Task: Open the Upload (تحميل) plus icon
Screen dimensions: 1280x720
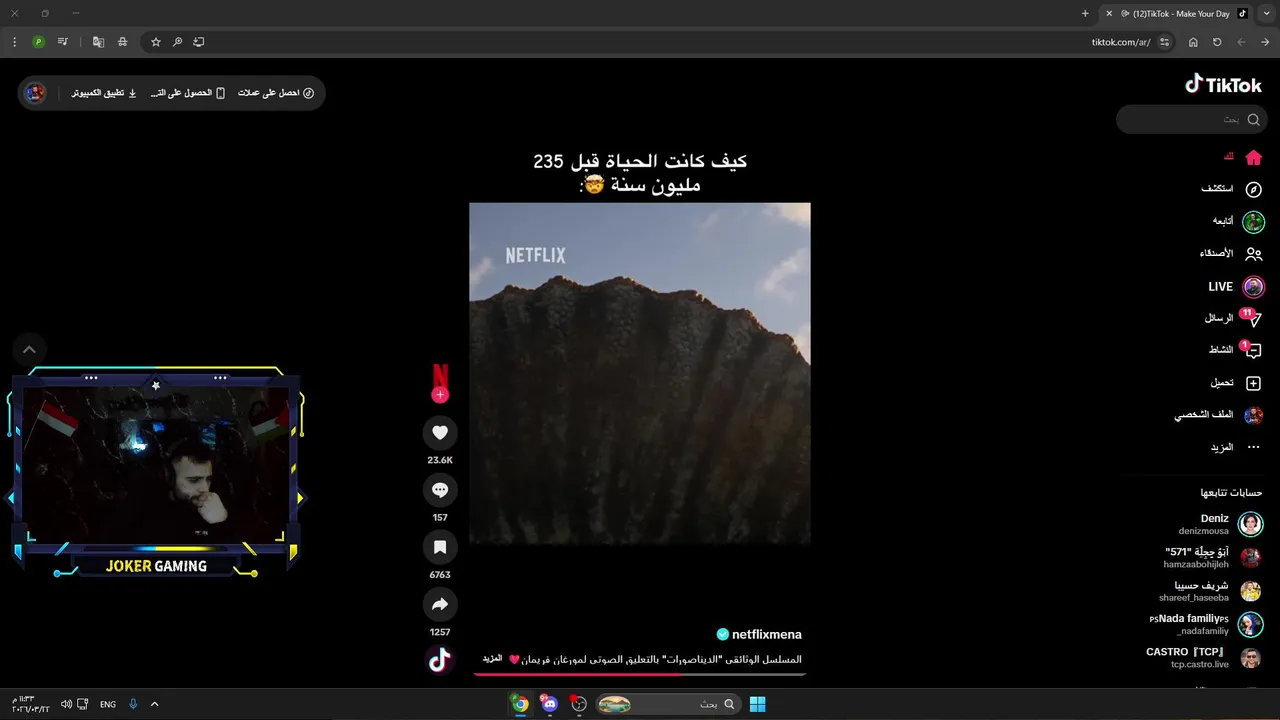Action: pos(1253,383)
